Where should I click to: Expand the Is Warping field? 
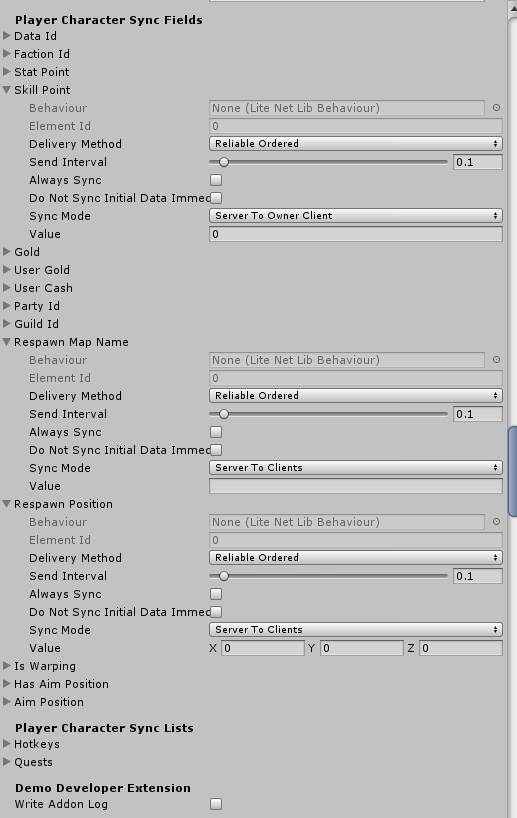[x=7, y=666]
